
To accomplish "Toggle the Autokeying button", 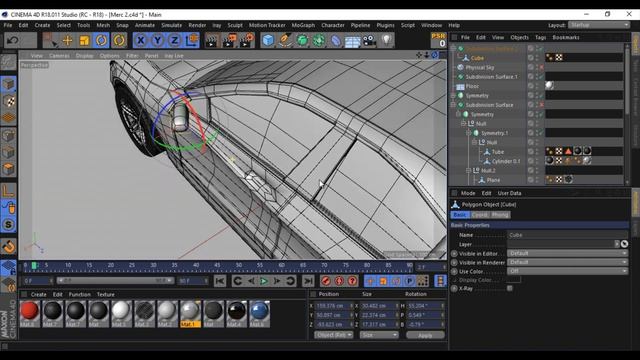I will coord(339,281).
